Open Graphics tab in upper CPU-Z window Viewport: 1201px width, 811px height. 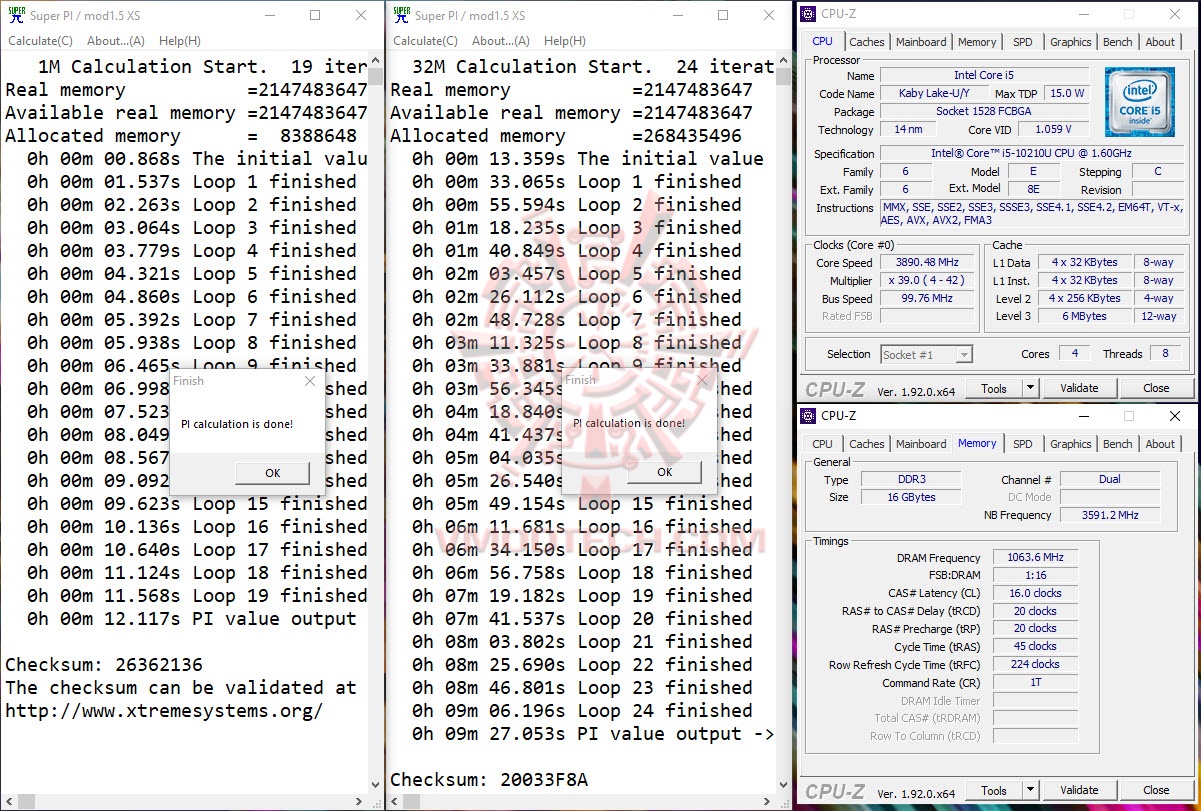1070,42
